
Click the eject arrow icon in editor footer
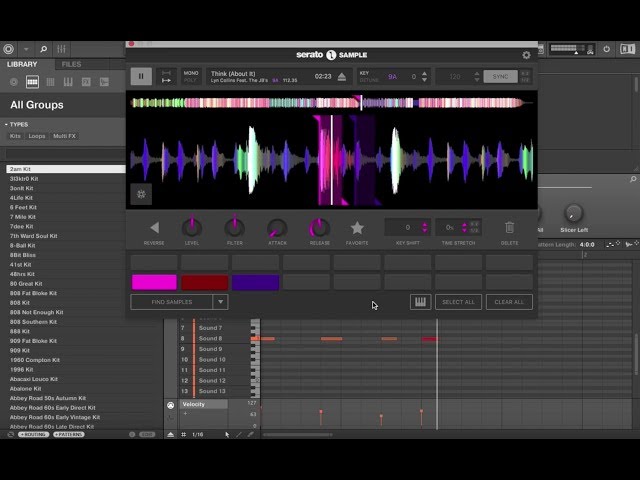pyautogui.click(x=171, y=435)
